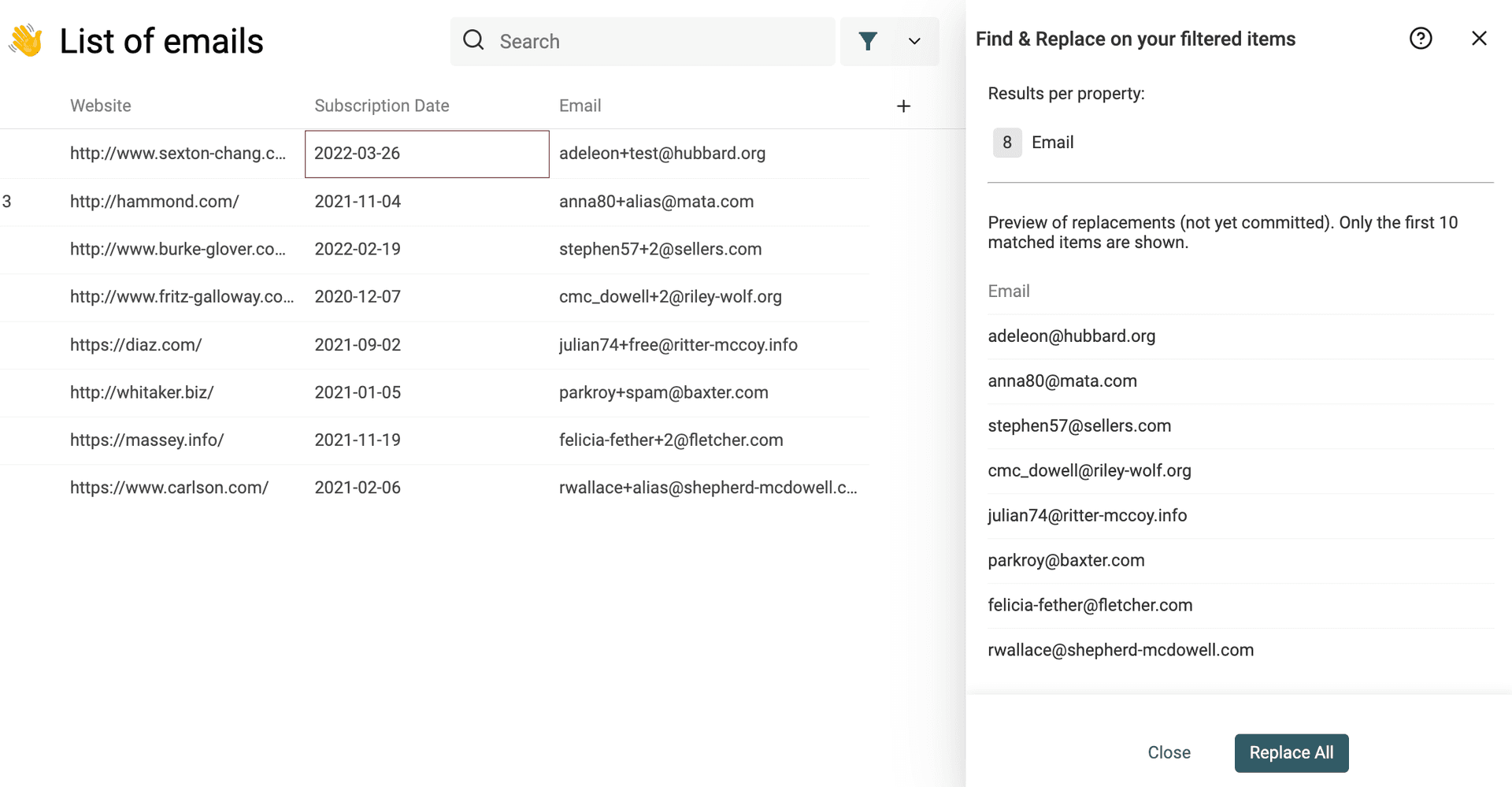Open the link https://diaz.com/
The width and height of the screenshot is (1512, 787).
coord(135,344)
